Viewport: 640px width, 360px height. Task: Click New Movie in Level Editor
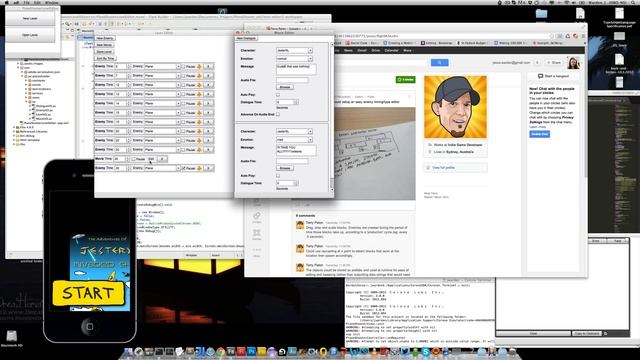(104, 45)
